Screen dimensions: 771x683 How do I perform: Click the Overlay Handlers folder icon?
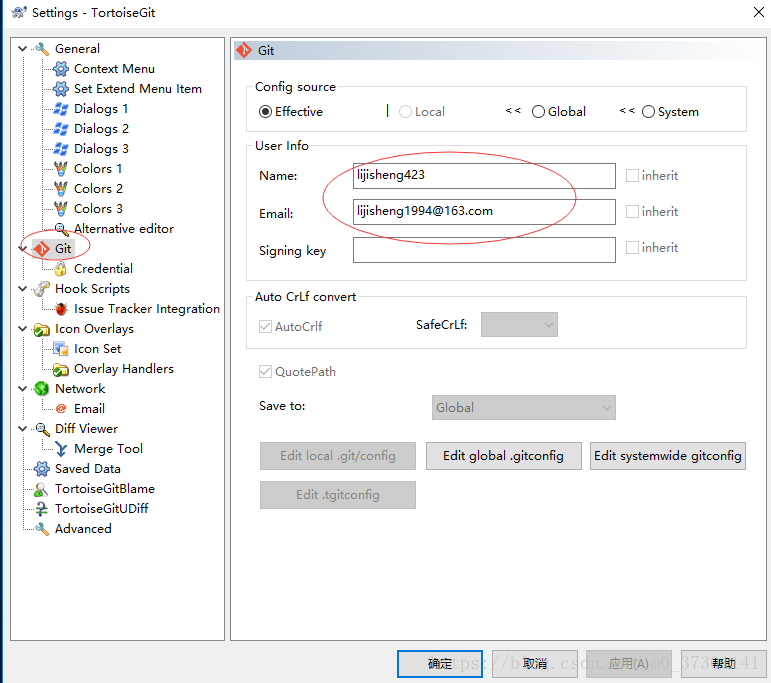[x=61, y=369]
